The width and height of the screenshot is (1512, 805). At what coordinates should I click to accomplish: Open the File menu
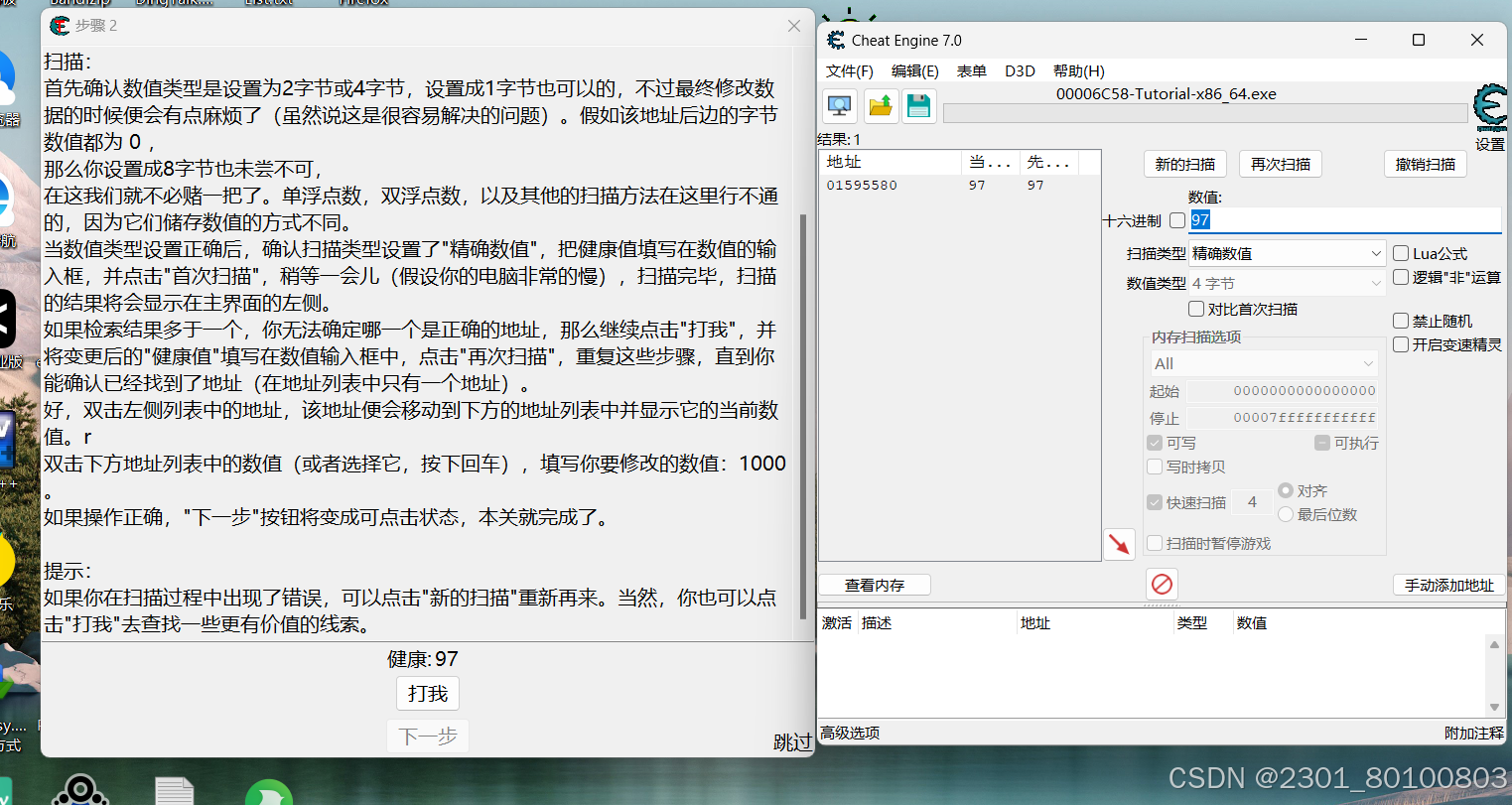pos(850,70)
